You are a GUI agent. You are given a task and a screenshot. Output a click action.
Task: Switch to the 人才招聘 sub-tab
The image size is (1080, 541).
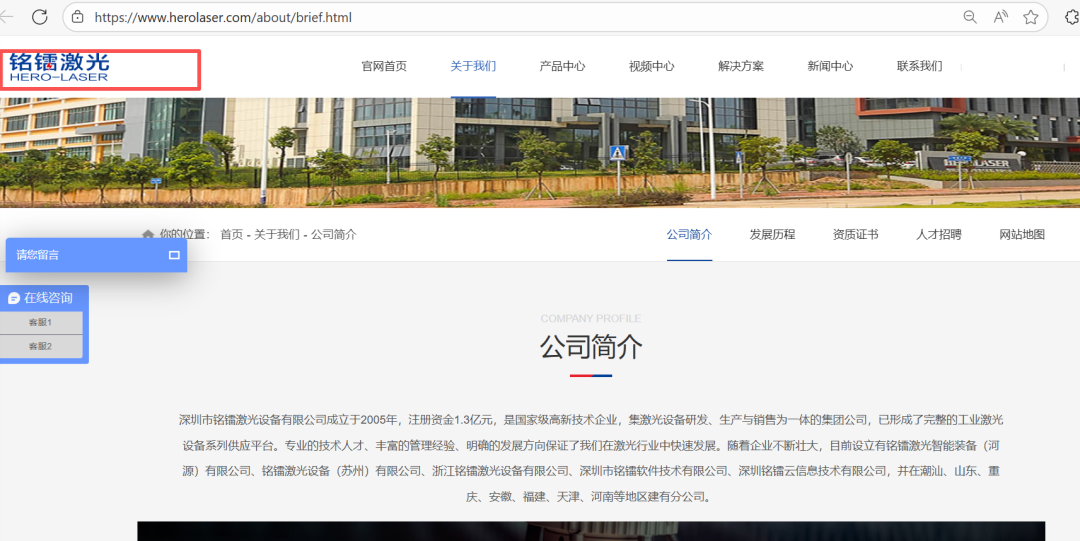coord(939,234)
